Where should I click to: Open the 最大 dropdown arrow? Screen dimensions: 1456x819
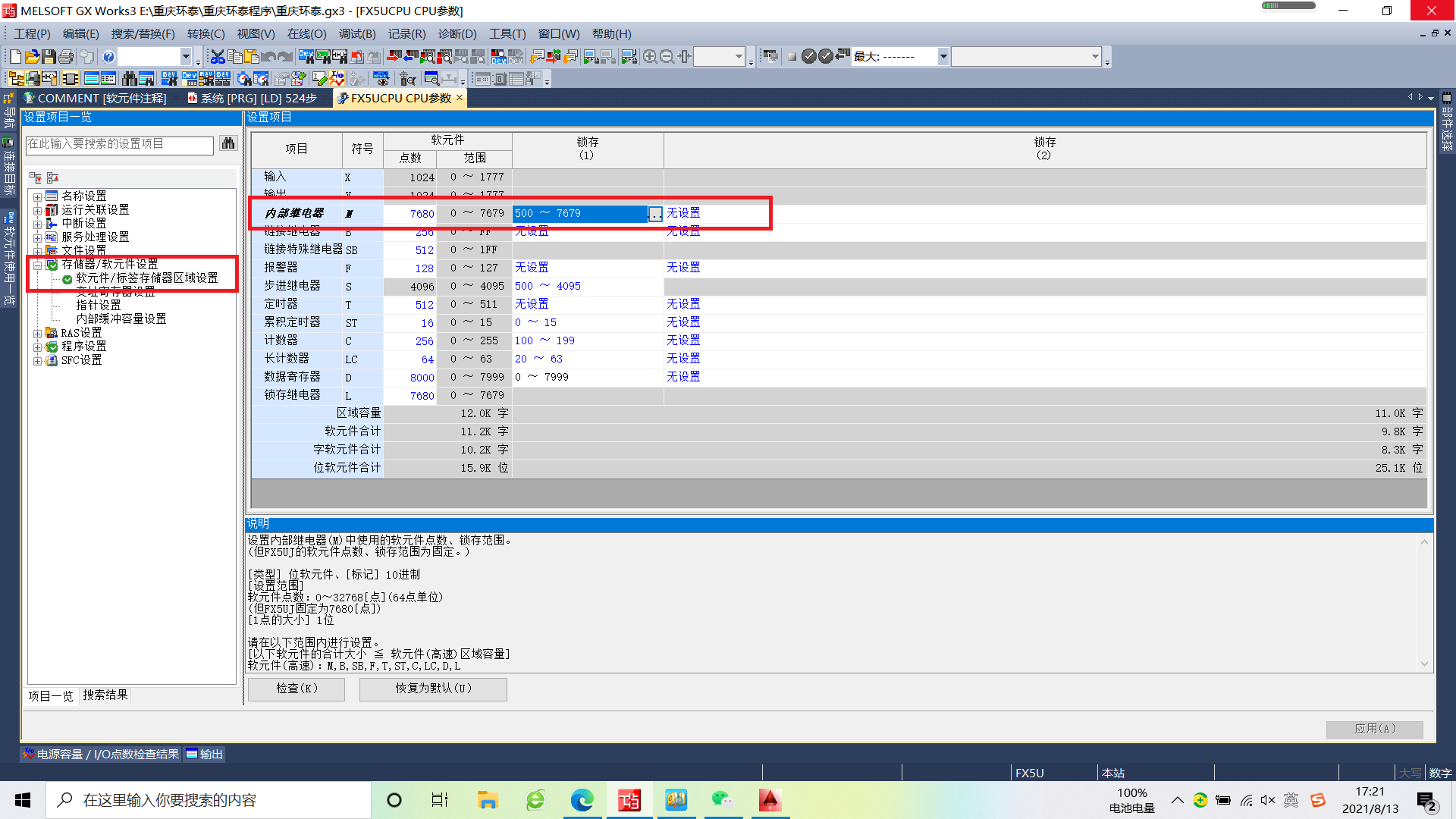(x=943, y=57)
